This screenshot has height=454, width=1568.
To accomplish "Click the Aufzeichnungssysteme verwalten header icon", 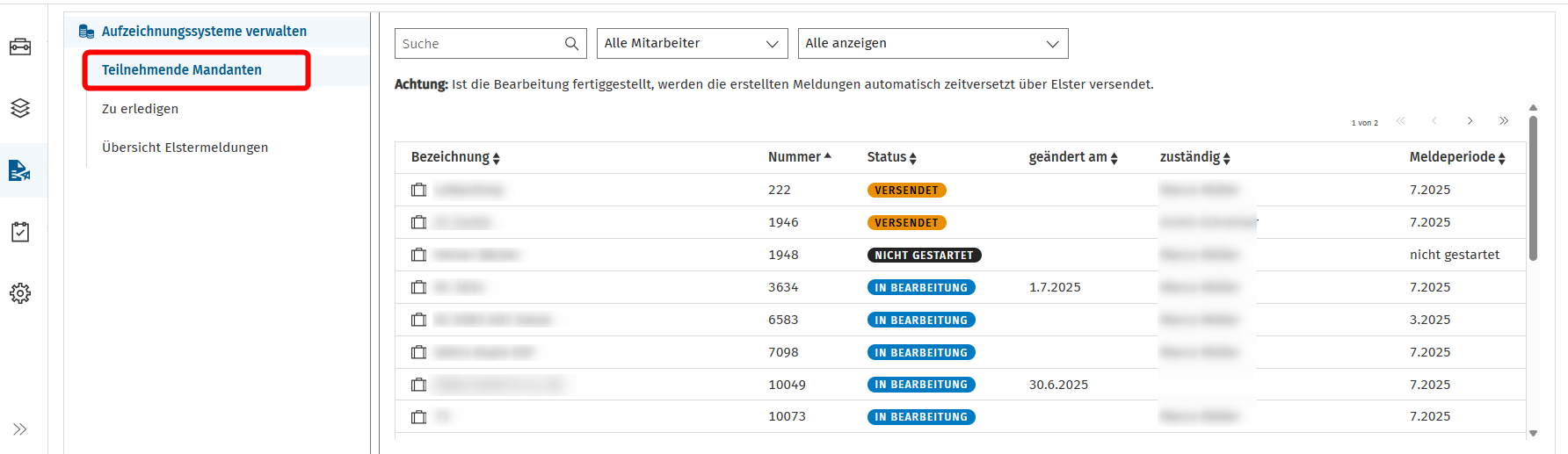I will tap(86, 32).
